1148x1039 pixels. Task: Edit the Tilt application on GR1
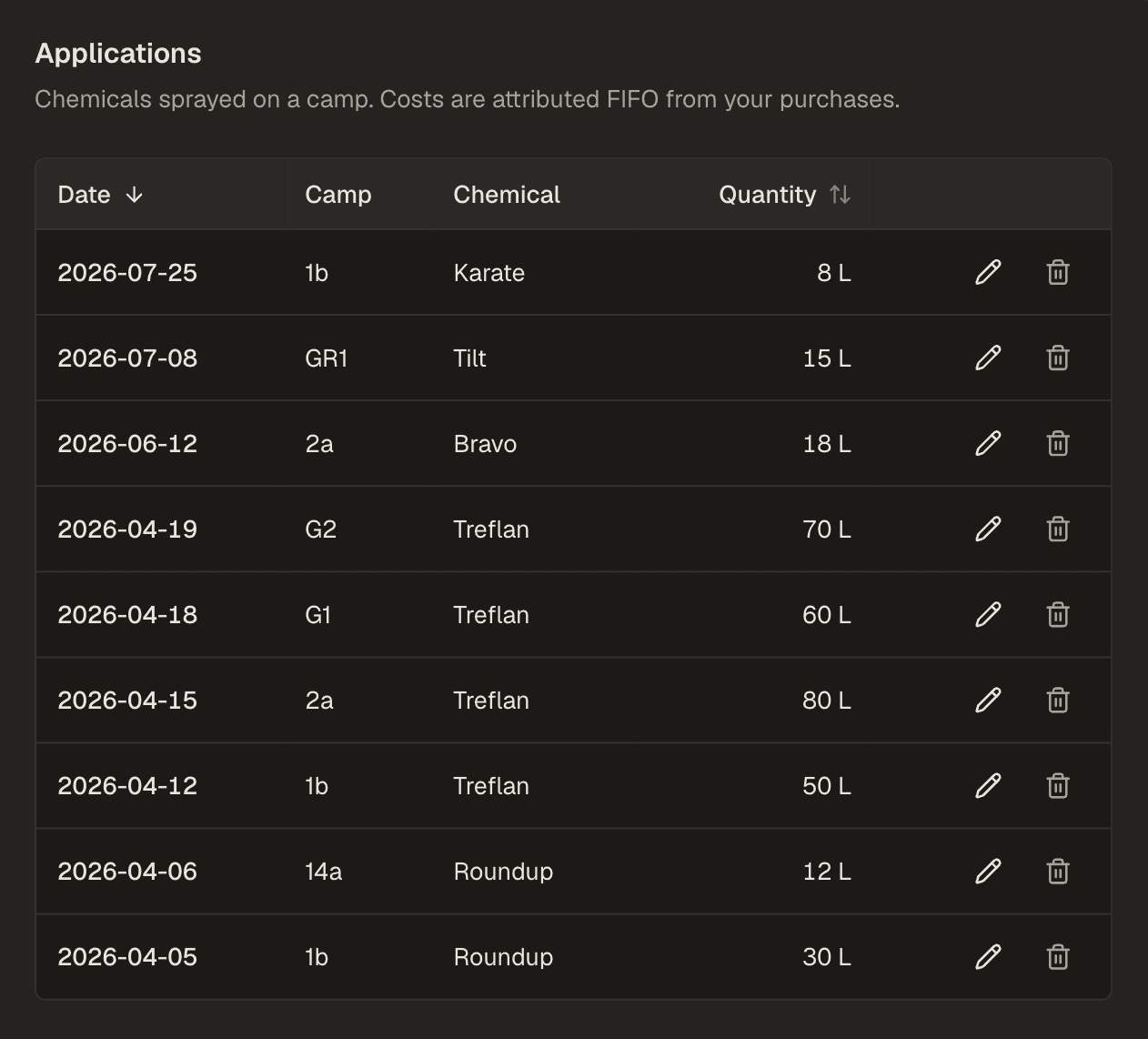[x=988, y=358]
